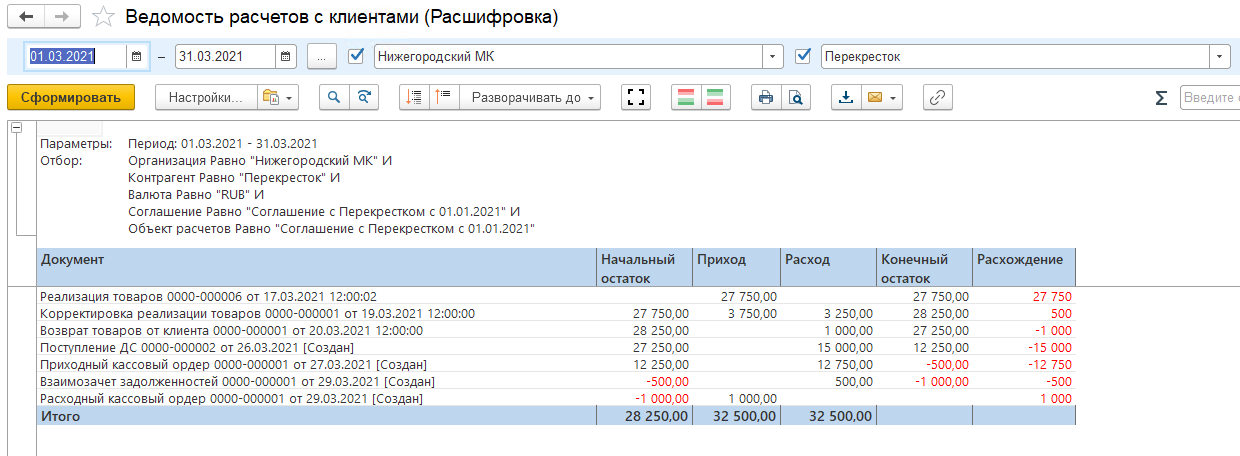1240x456 pixels.
Task: Click the save report to file icon
Action: point(846,97)
